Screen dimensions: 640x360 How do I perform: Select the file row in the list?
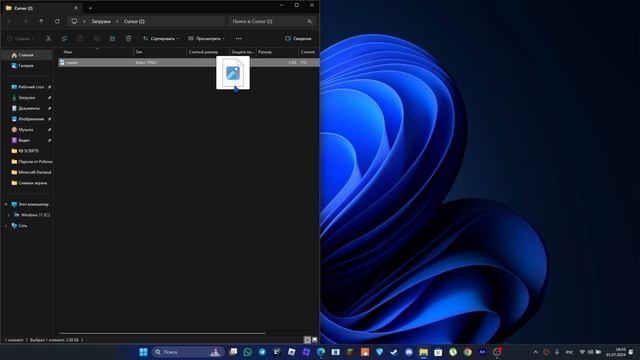coord(189,62)
